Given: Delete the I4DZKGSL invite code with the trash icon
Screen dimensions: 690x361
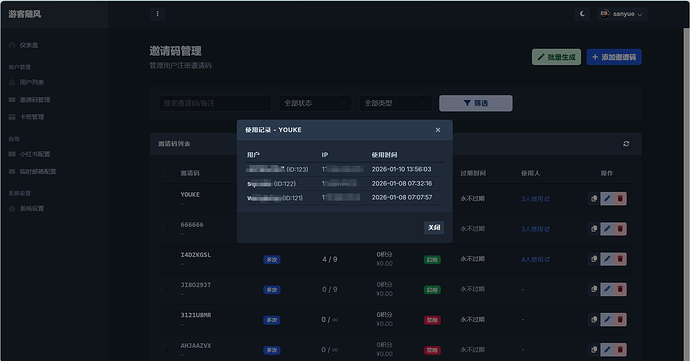Looking at the screenshot, I should coord(620,259).
